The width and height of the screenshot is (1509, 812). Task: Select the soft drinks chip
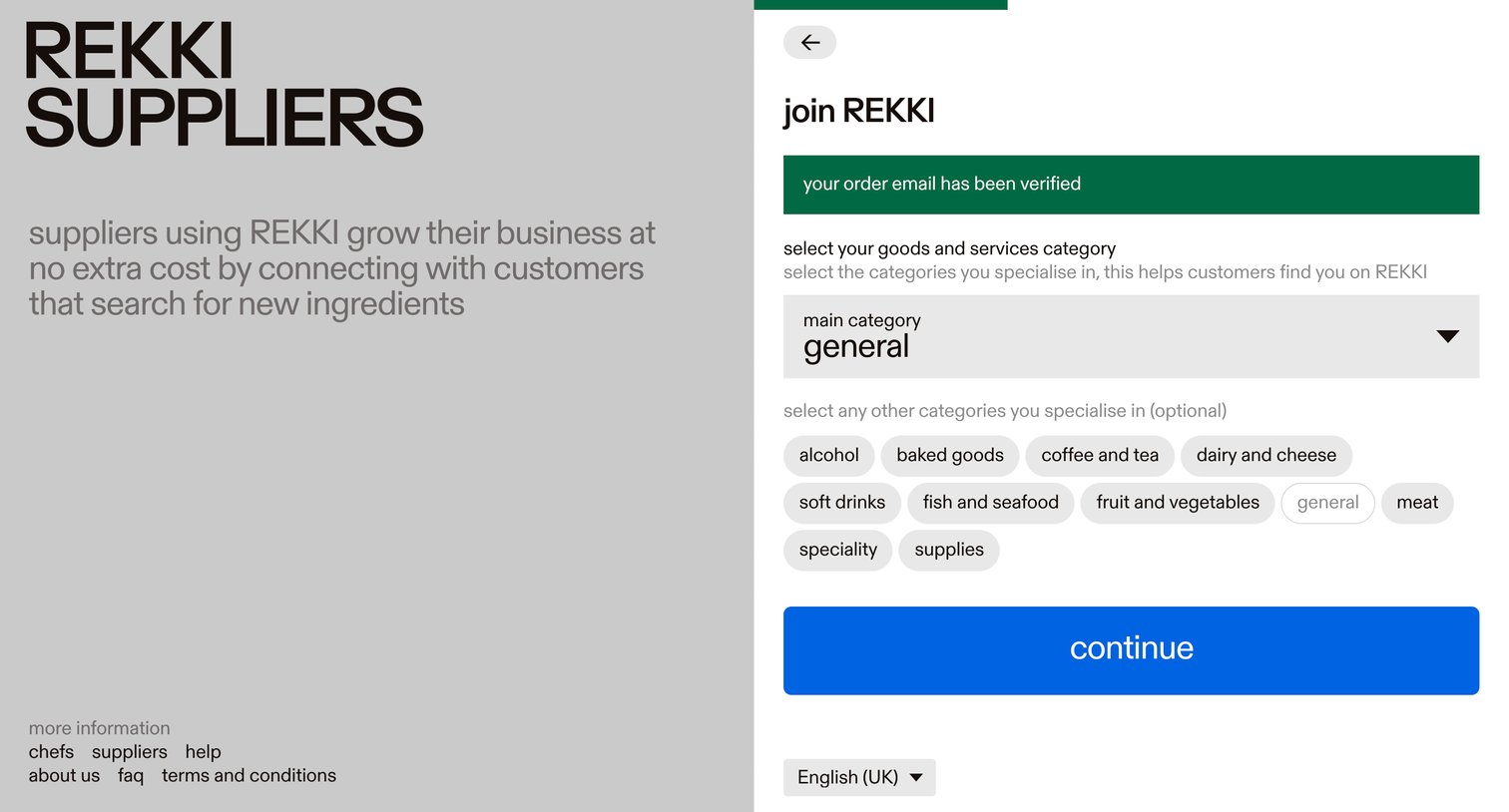pyautogui.click(x=841, y=503)
